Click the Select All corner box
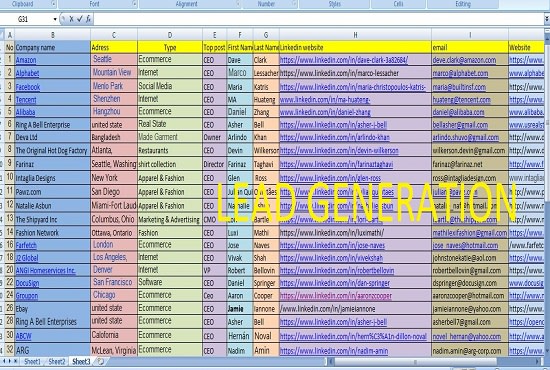Screen dimensions: 550x370 point(2,35)
